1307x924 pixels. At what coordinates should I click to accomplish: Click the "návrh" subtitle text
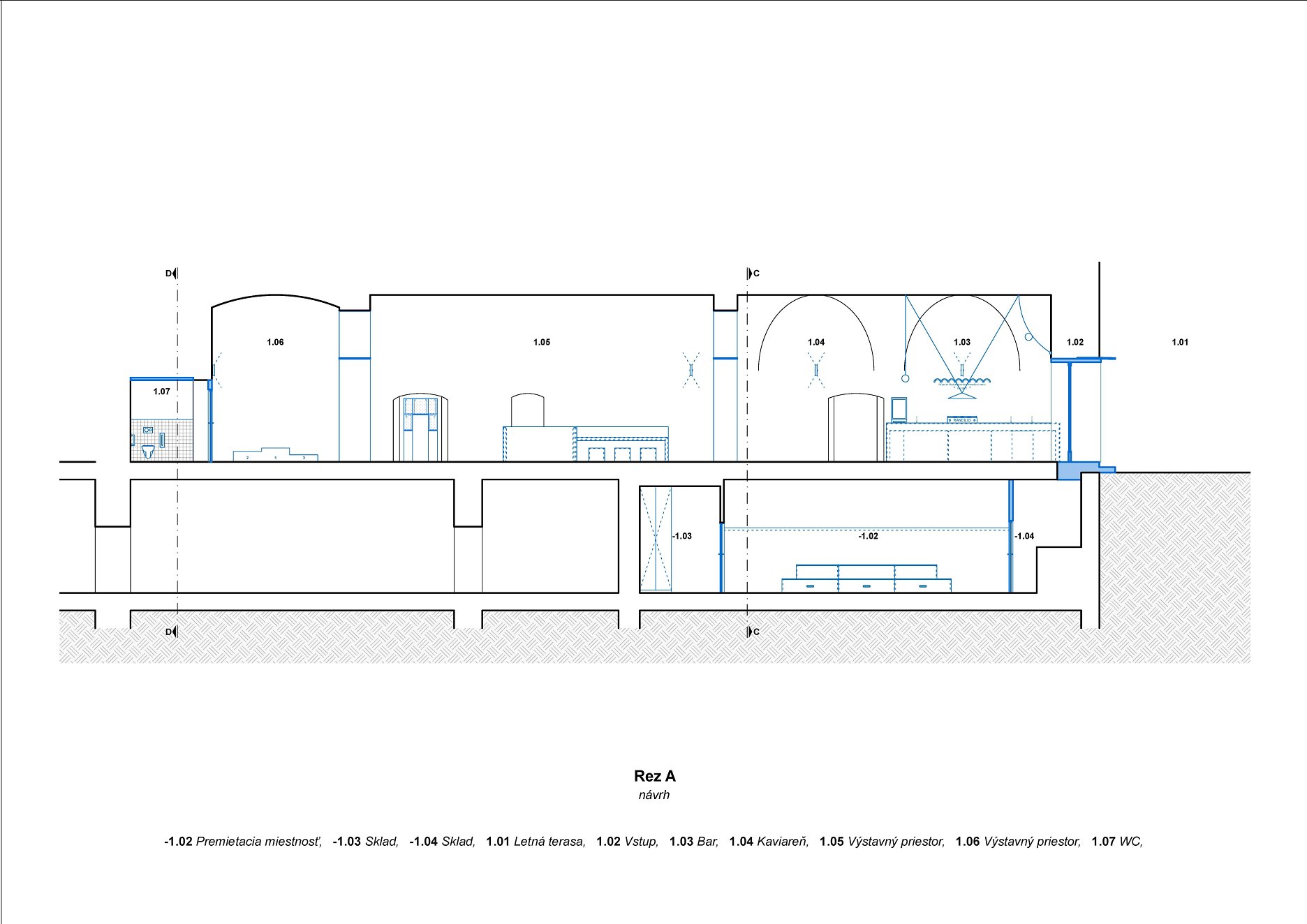coord(653,795)
